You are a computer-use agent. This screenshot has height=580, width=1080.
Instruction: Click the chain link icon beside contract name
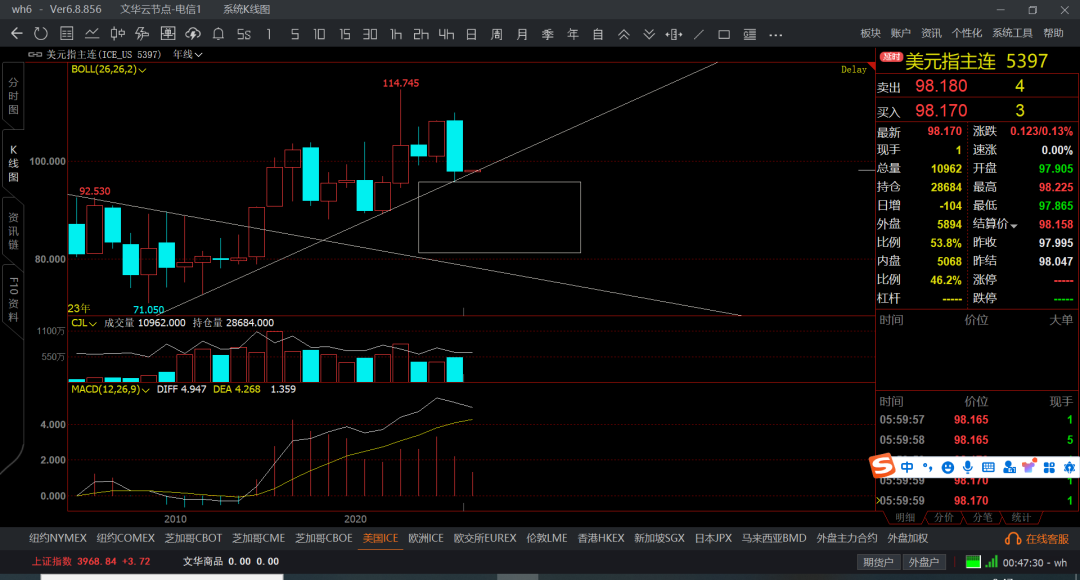(x=34, y=54)
